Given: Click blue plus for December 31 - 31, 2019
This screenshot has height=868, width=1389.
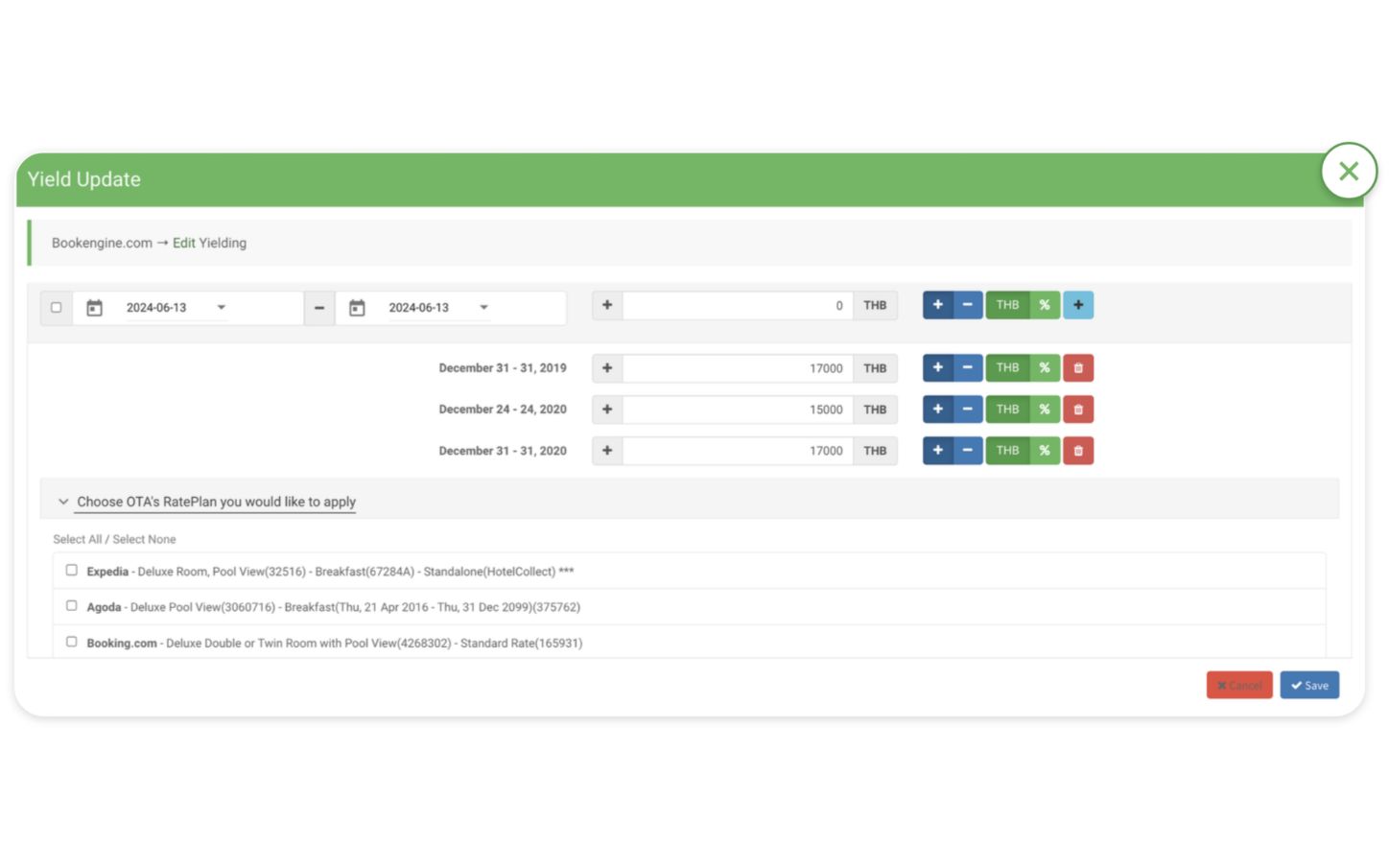Looking at the screenshot, I should pos(938,367).
